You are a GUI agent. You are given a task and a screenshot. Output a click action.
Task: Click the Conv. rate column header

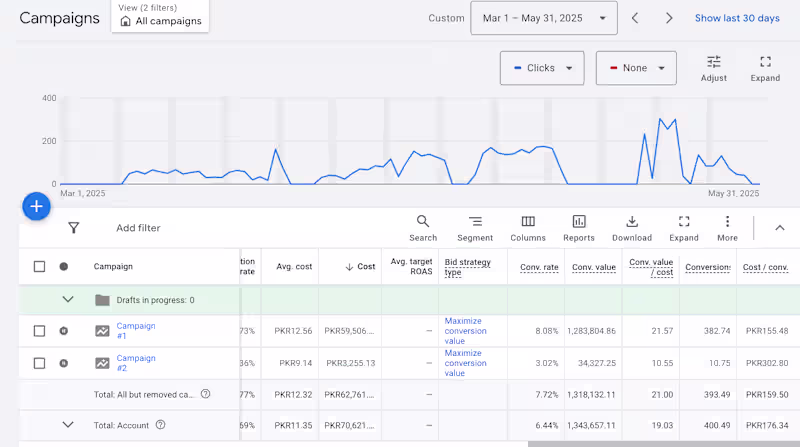pos(538,267)
